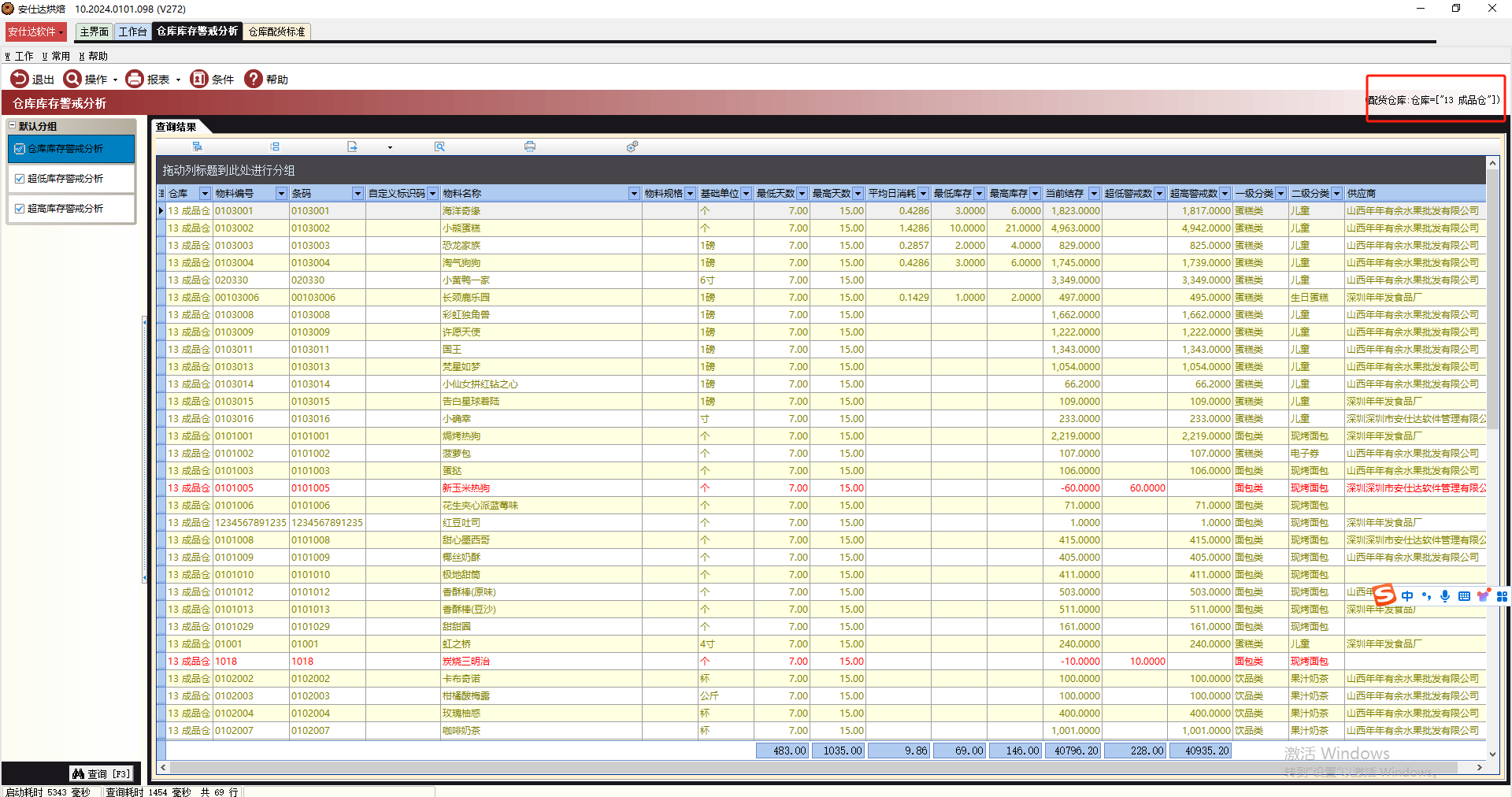
Task: Click the column chooser icon left of 仓库 header
Action: [x=161, y=193]
